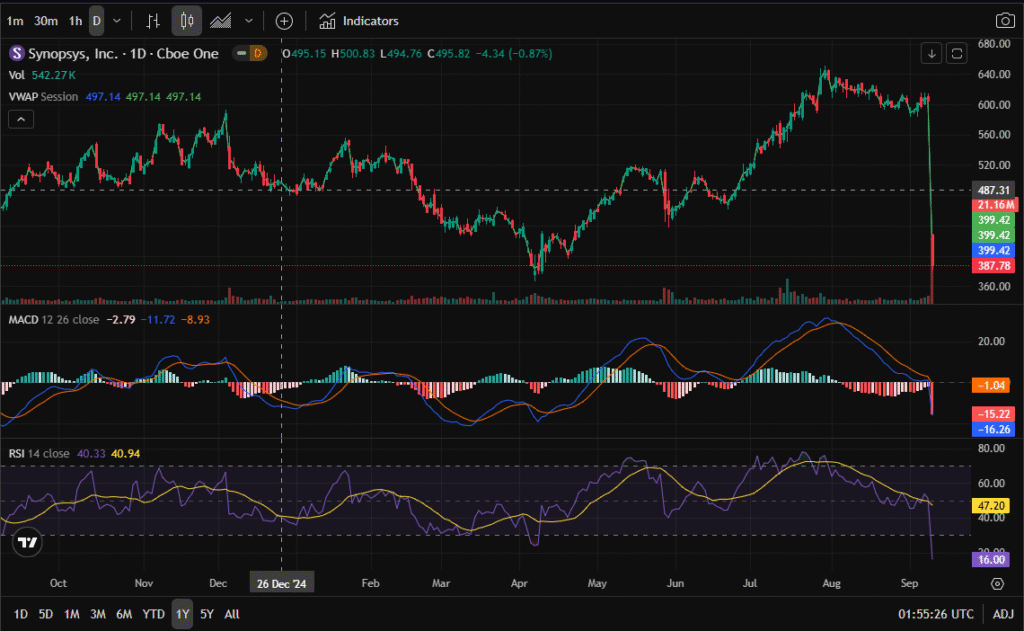Toggle the ADJ adjusted data option
The width and height of the screenshot is (1024, 631).
(1002, 613)
